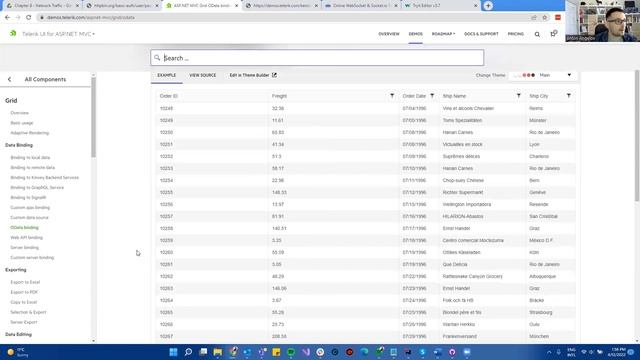Open the taskbar clock and date
Viewport: 640px width, 360px height.
[618, 352]
